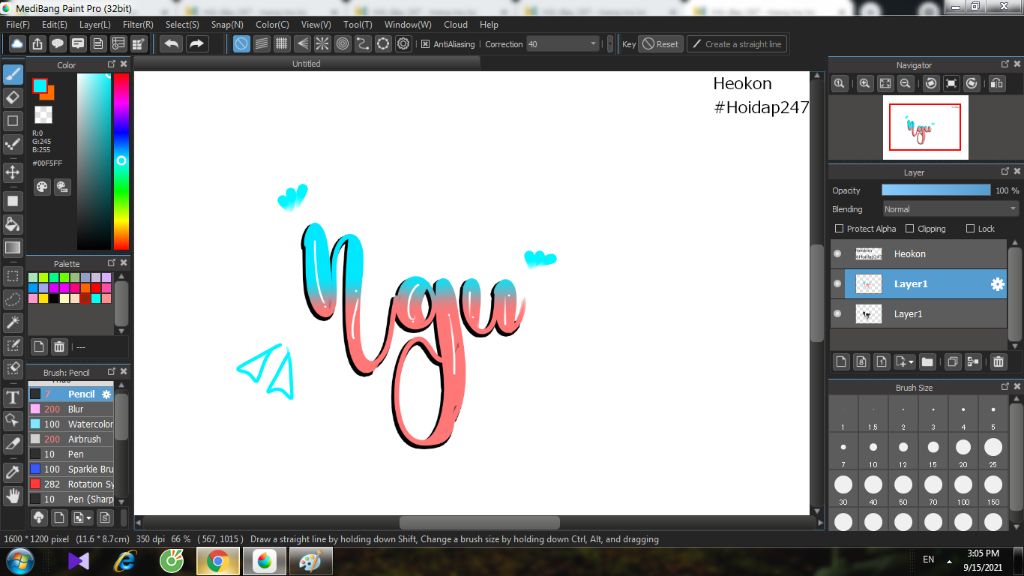The image size is (1024, 576).
Task: Open the Cloud menu
Action: [455, 25]
